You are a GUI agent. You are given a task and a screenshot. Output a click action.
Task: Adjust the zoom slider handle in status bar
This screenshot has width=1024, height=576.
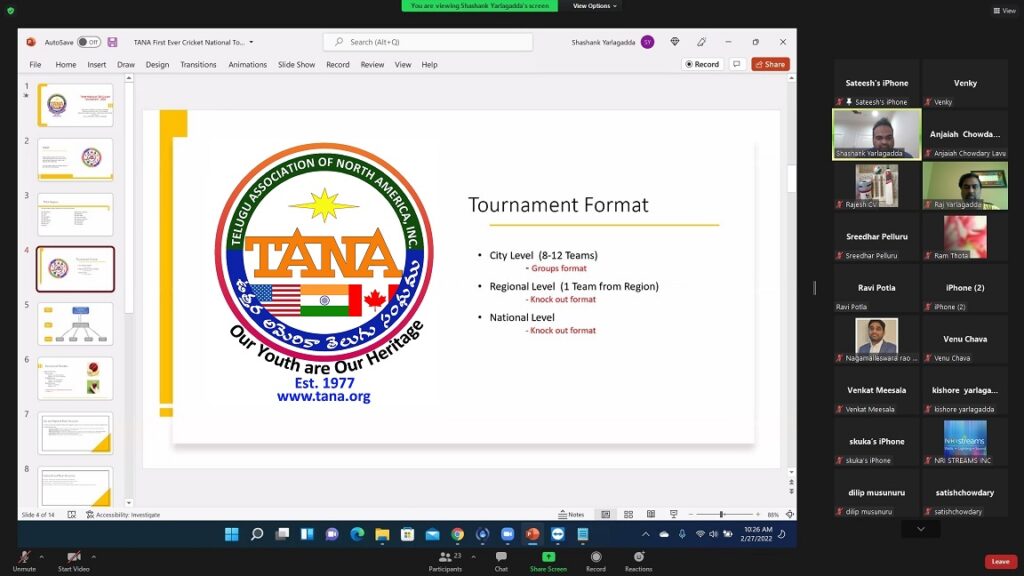click(721, 515)
